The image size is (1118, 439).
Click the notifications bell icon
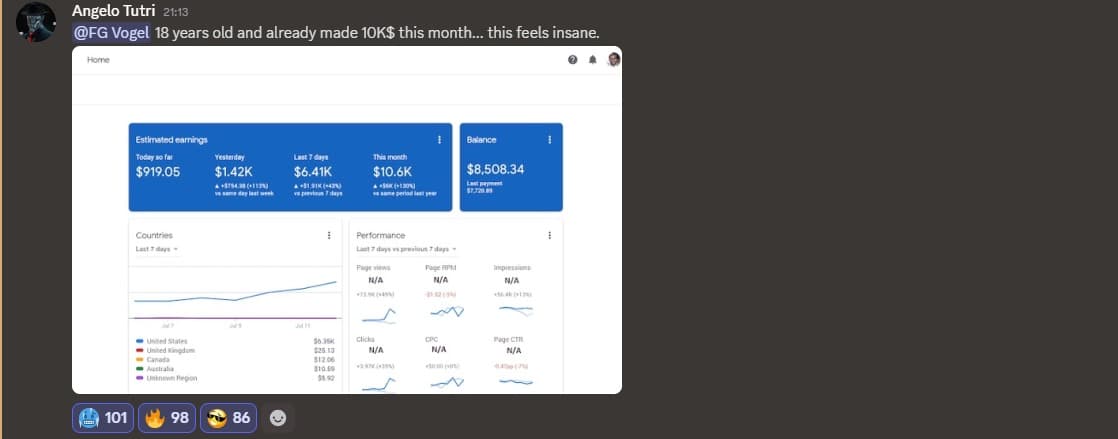coord(593,60)
